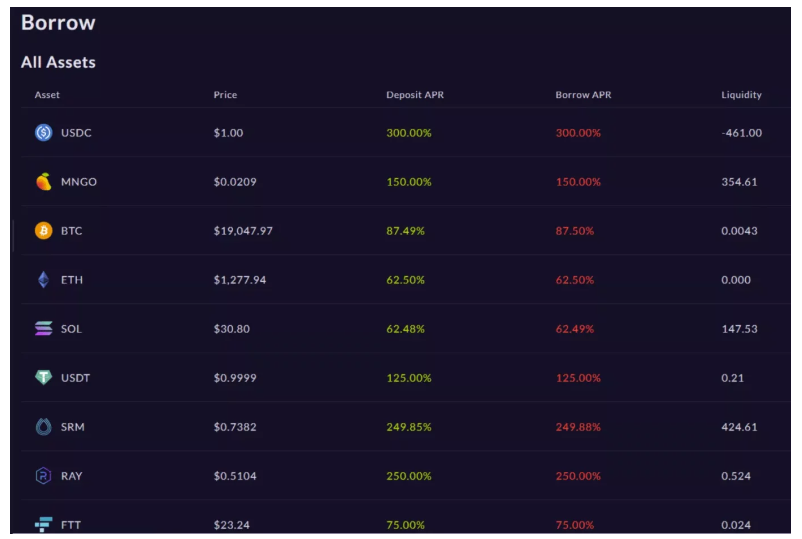Click the $1.00 USDC price

[x=228, y=133]
